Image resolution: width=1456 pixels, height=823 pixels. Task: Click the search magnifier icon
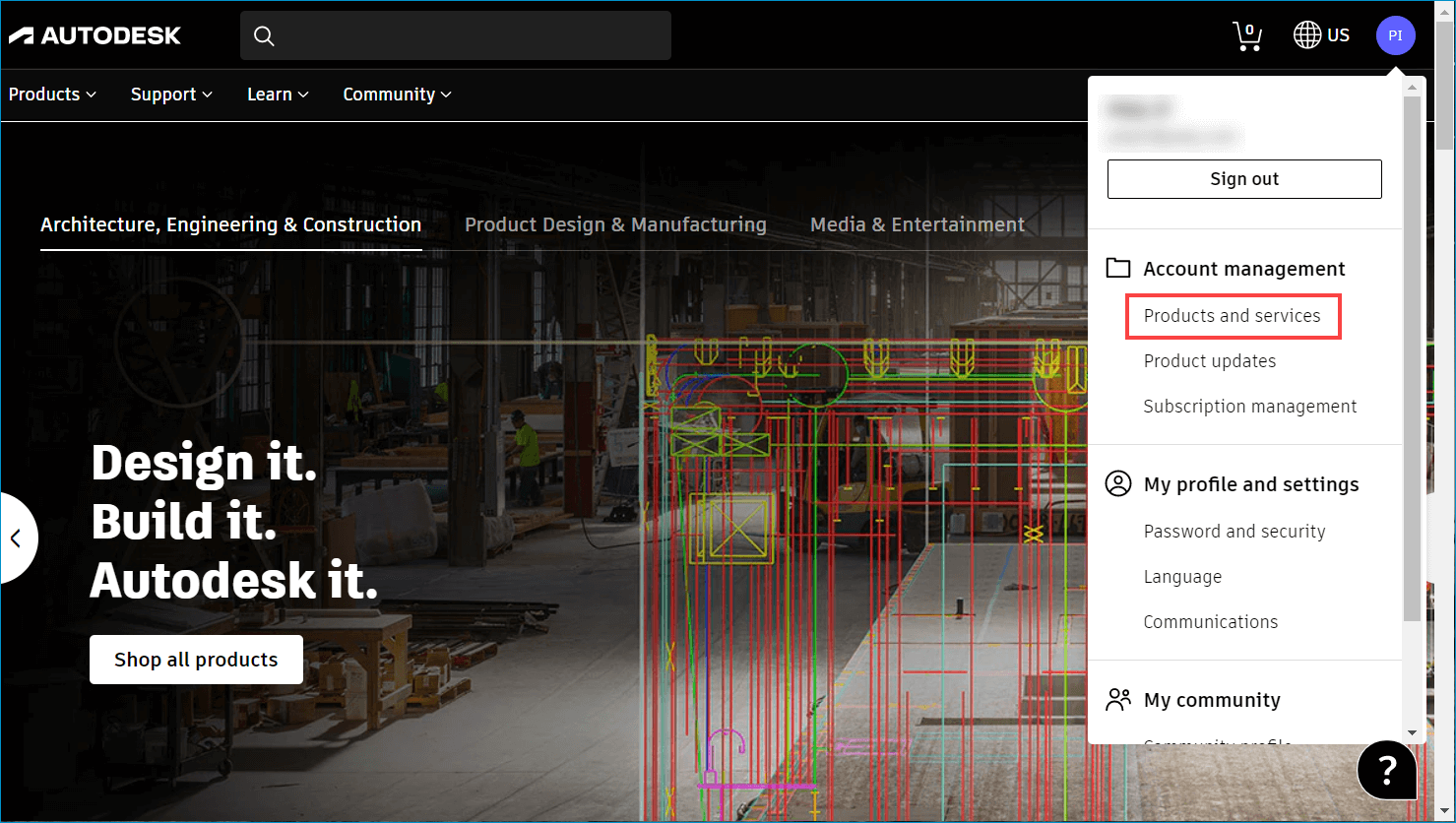264,36
